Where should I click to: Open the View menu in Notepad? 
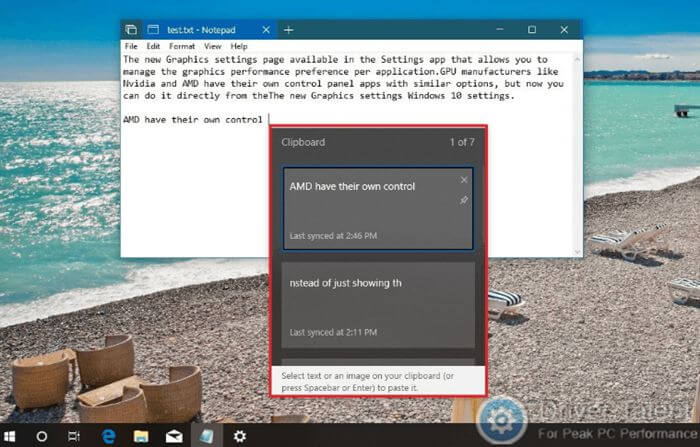click(212, 46)
